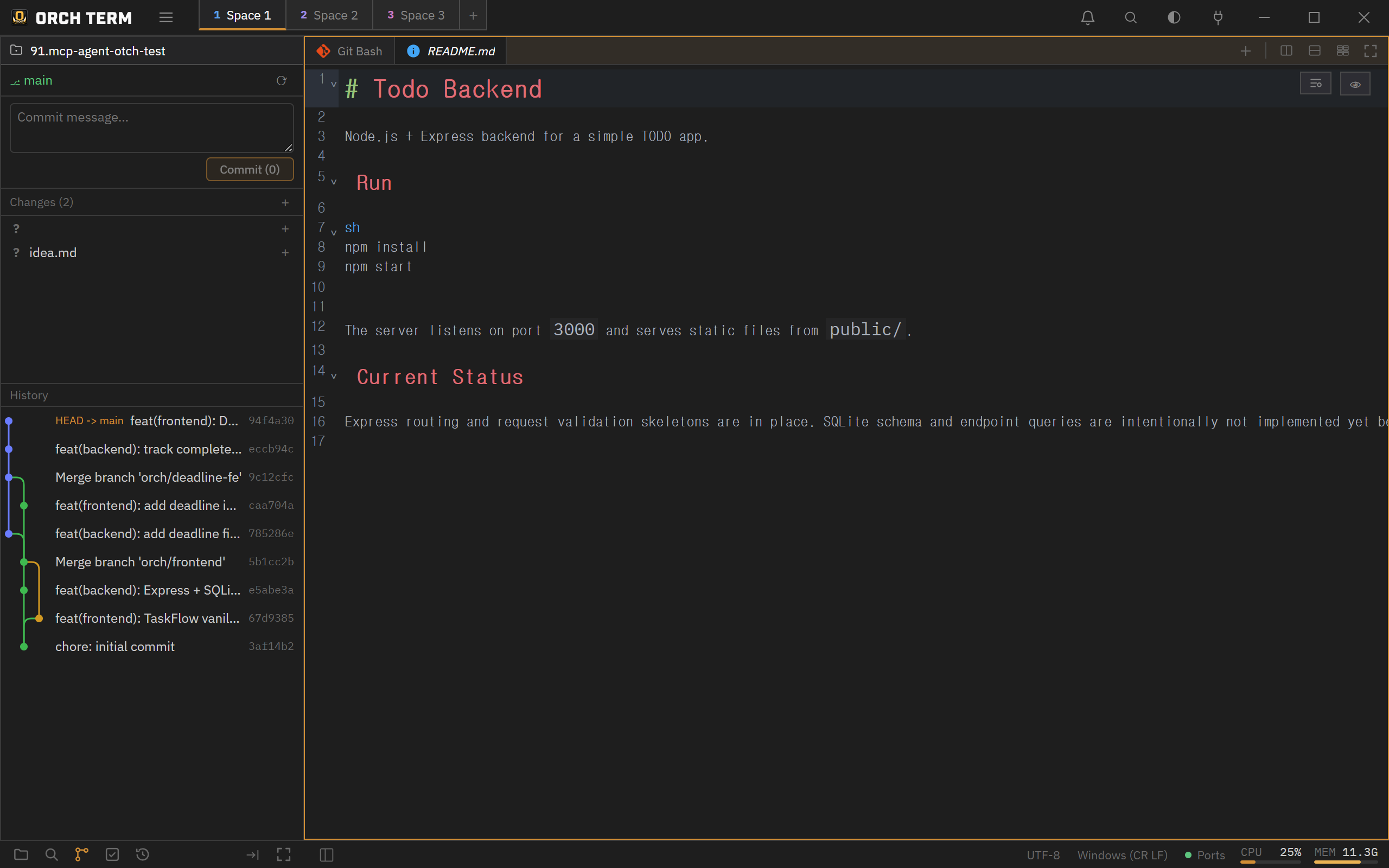Click the 3000 port inline code
This screenshot has height=868, width=1389.
[x=574, y=329]
